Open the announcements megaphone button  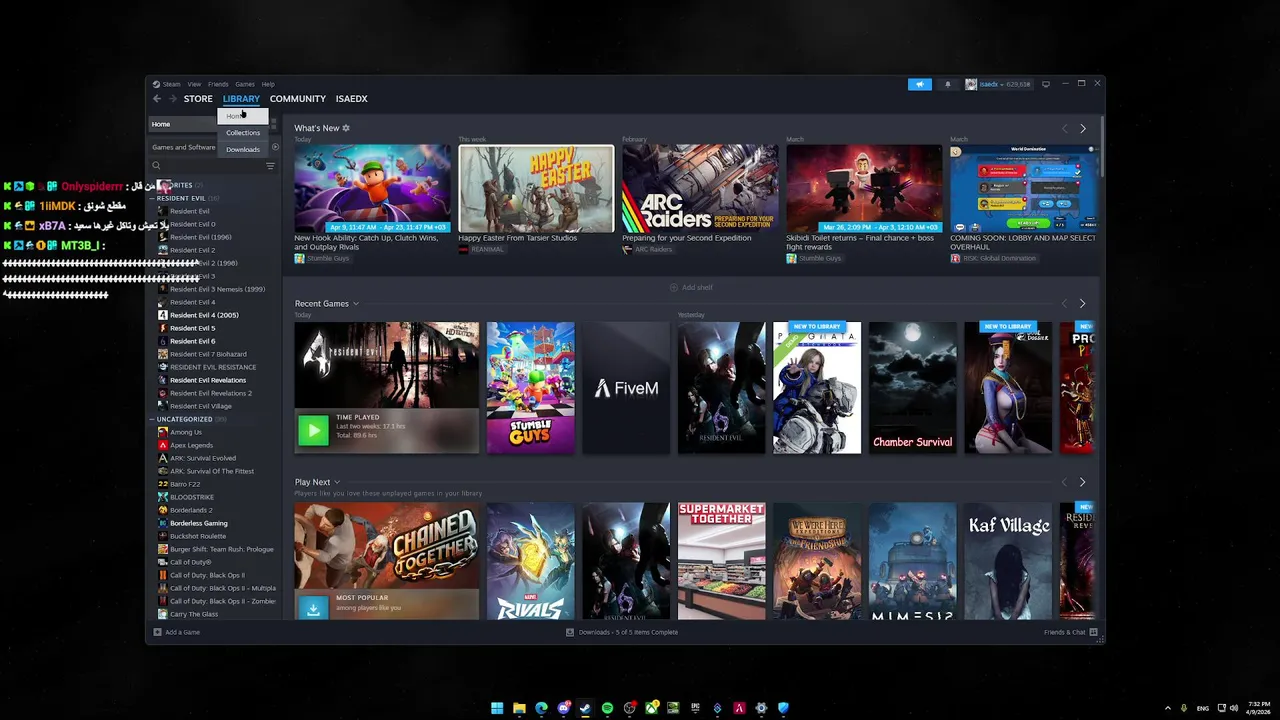click(920, 84)
